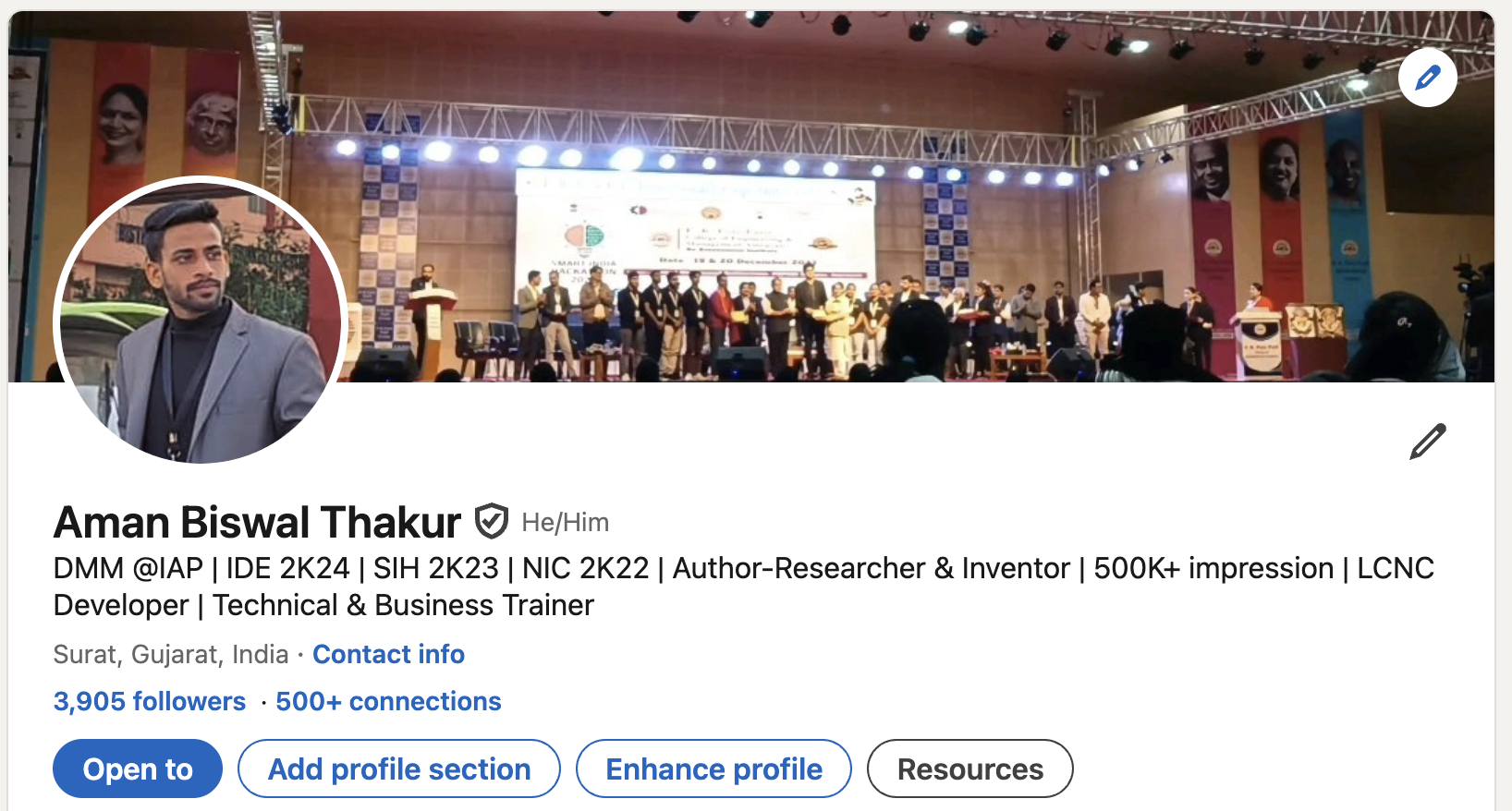Open the Contact info link
The height and width of the screenshot is (811, 1512).
388,655
